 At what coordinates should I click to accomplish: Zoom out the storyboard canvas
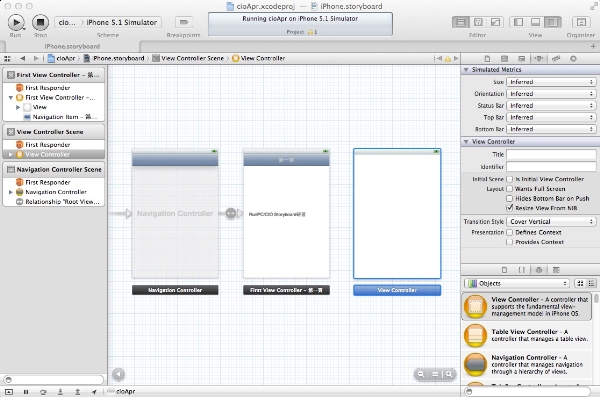click(x=421, y=374)
